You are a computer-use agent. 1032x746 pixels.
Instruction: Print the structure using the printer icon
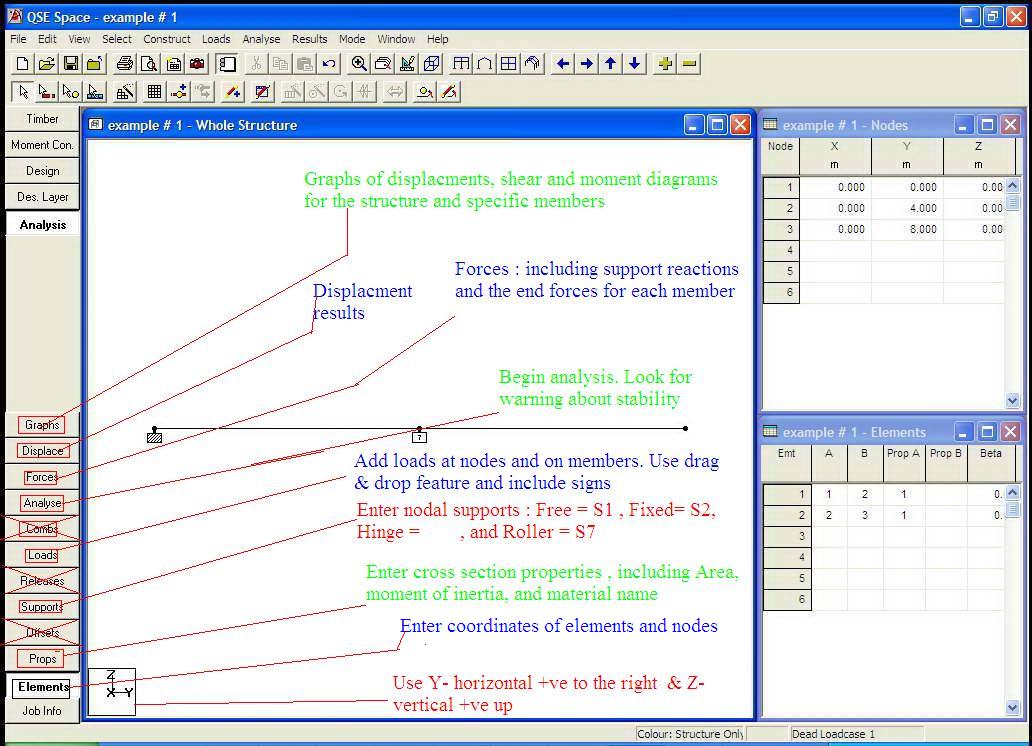click(x=124, y=64)
